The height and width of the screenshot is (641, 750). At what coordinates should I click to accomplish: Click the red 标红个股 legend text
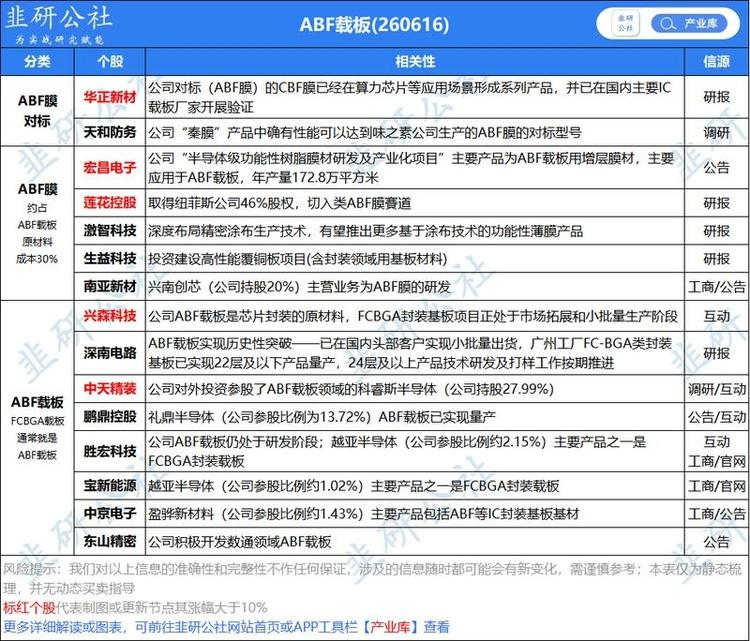pyautogui.click(x=30, y=608)
